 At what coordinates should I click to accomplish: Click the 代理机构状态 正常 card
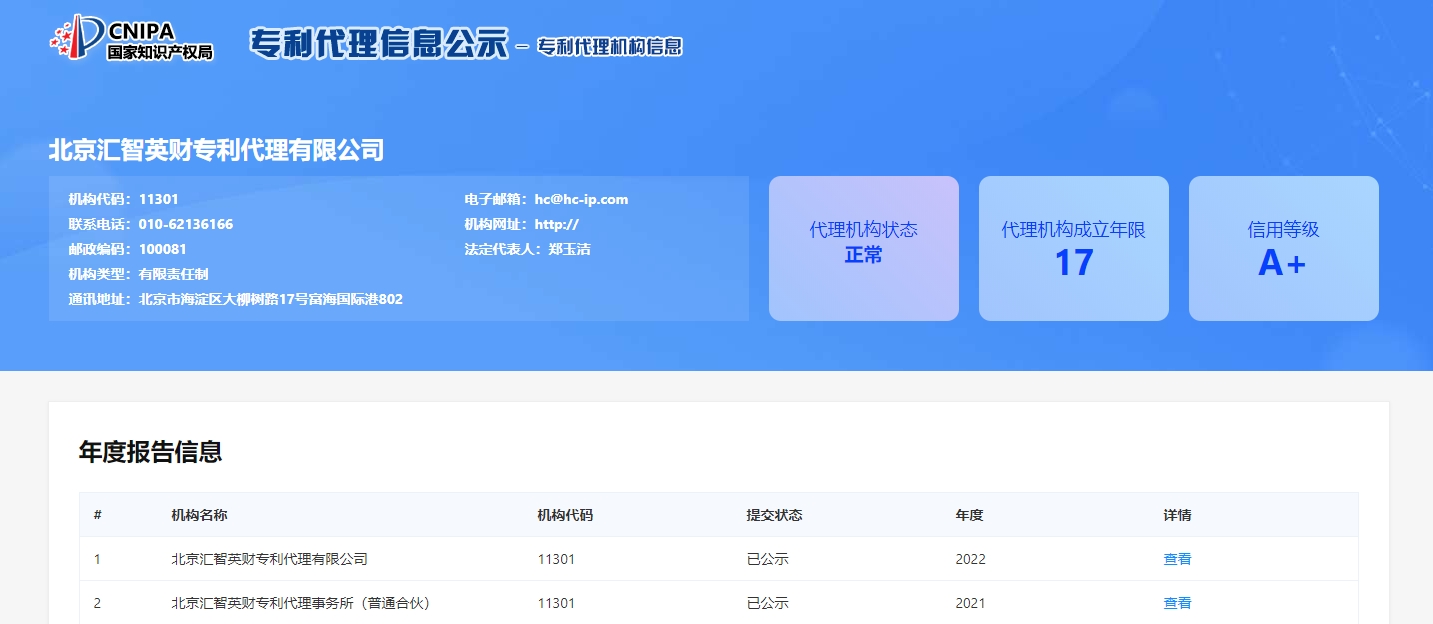click(x=864, y=249)
